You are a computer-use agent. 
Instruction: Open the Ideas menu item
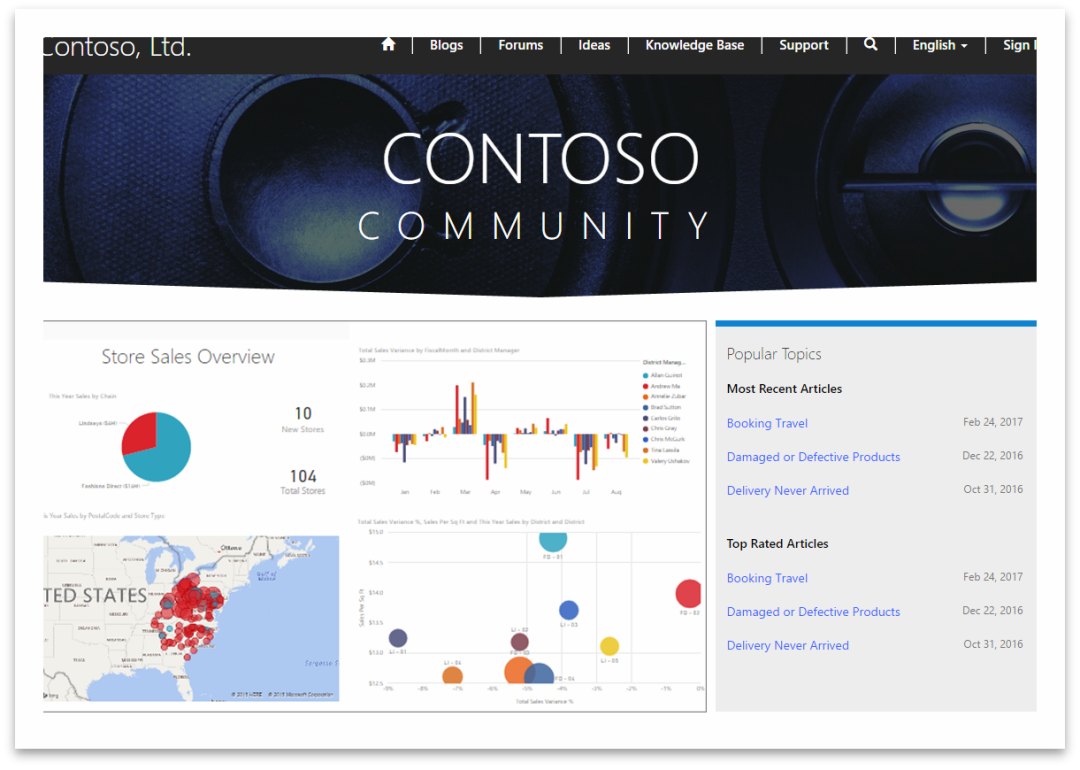pyautogui.click(x=594, y=45)
